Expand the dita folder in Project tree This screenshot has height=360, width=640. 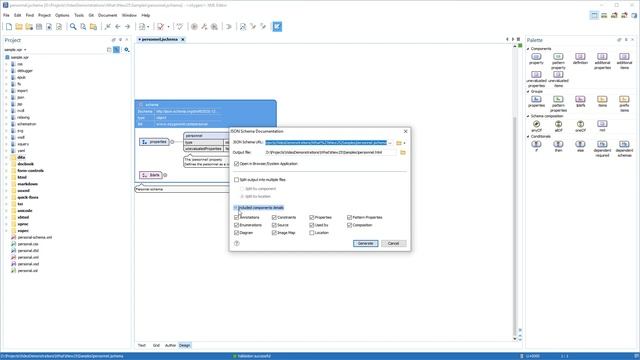coord(7,157)
